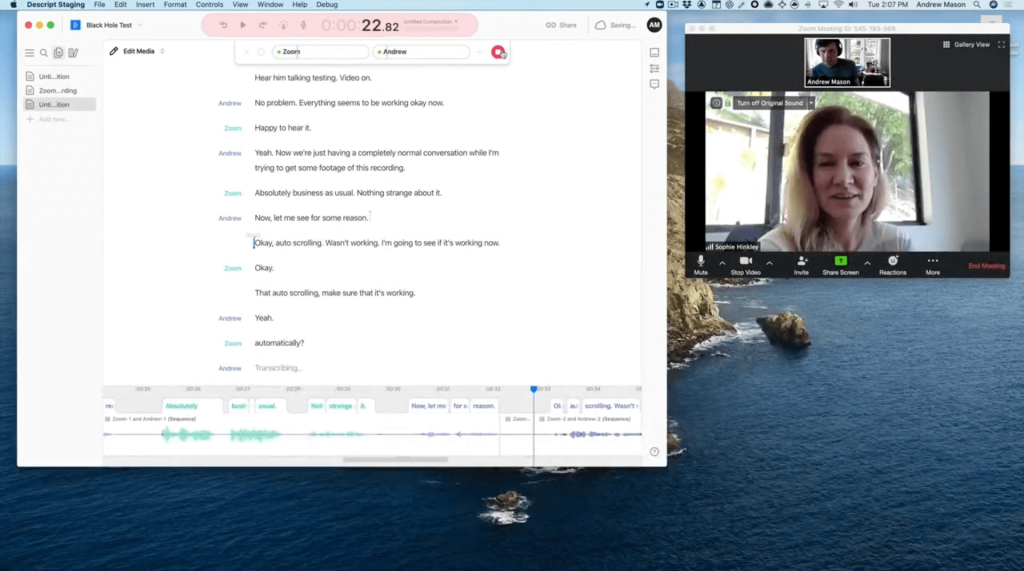The image size is (1024, 571).
Task: Toggle Stop Video in Zoom
Action: [745, 264]
